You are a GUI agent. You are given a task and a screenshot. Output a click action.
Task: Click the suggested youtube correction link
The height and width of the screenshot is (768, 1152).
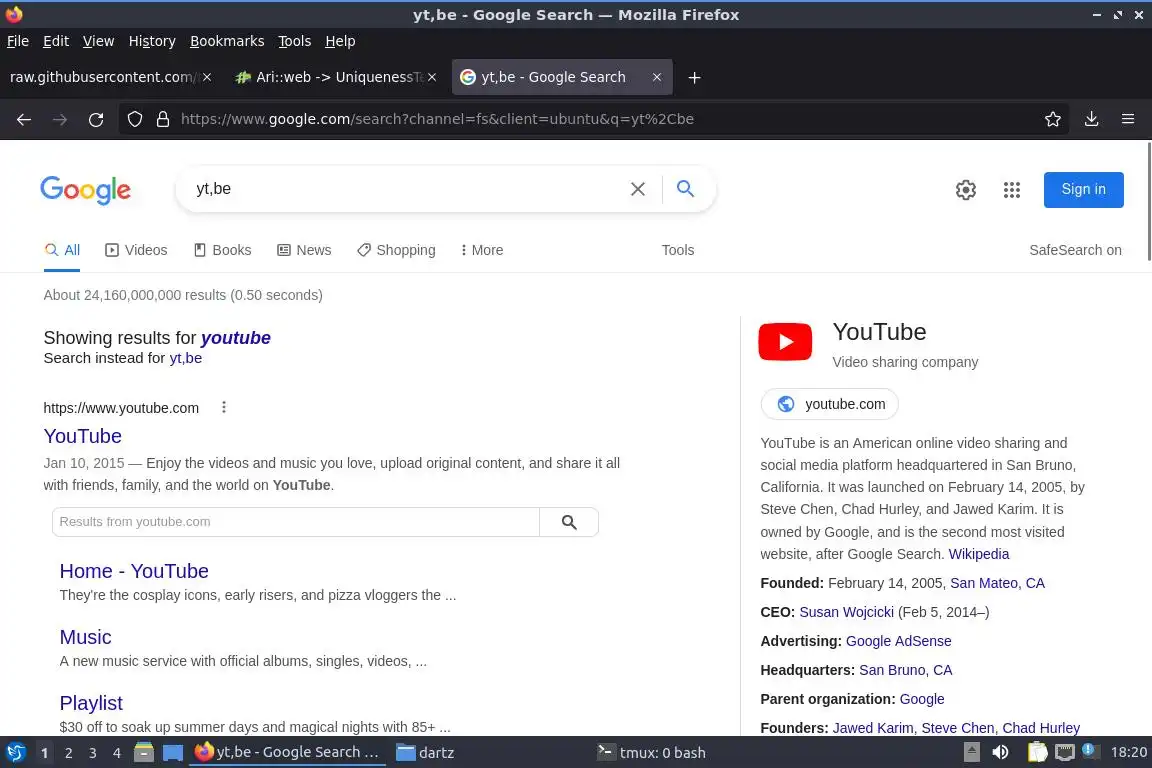click(x=236, y=338)
